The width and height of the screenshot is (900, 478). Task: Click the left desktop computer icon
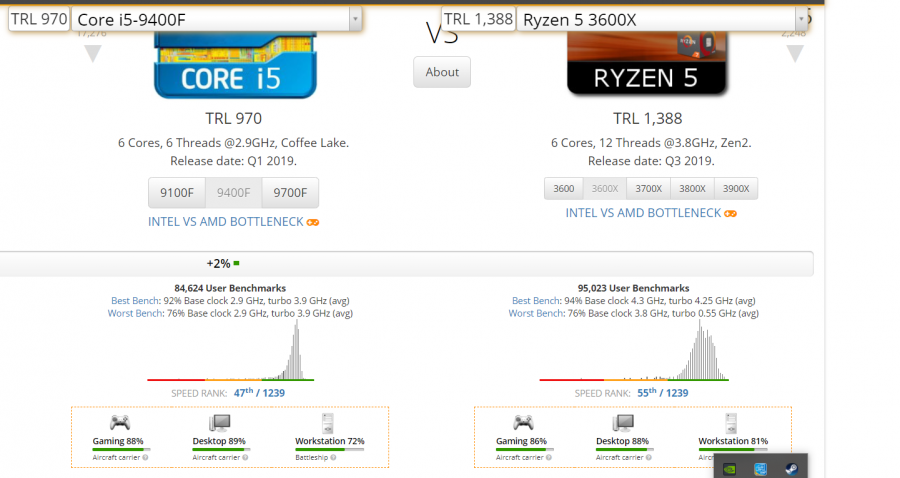[220, 422]
